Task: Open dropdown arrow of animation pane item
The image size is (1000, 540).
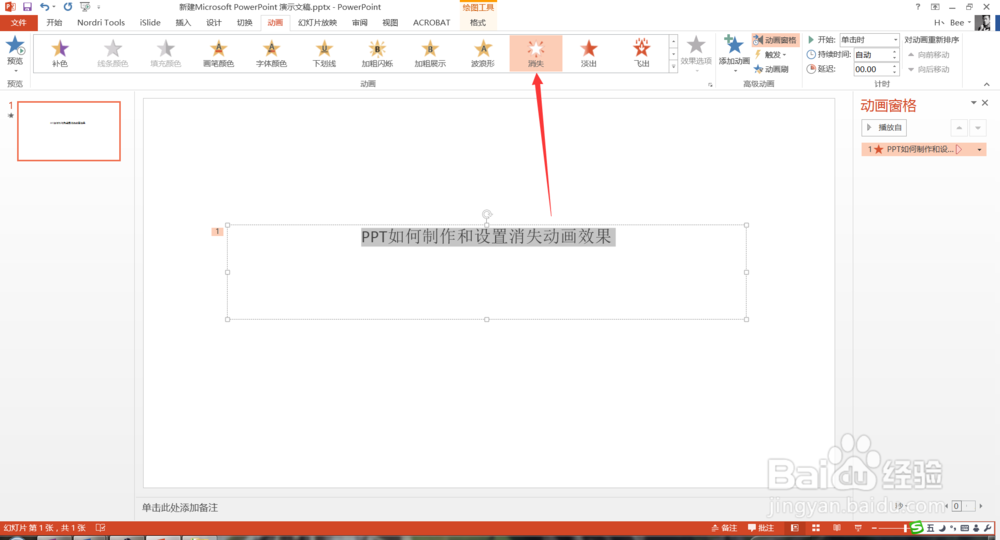Action: [979, 149]
